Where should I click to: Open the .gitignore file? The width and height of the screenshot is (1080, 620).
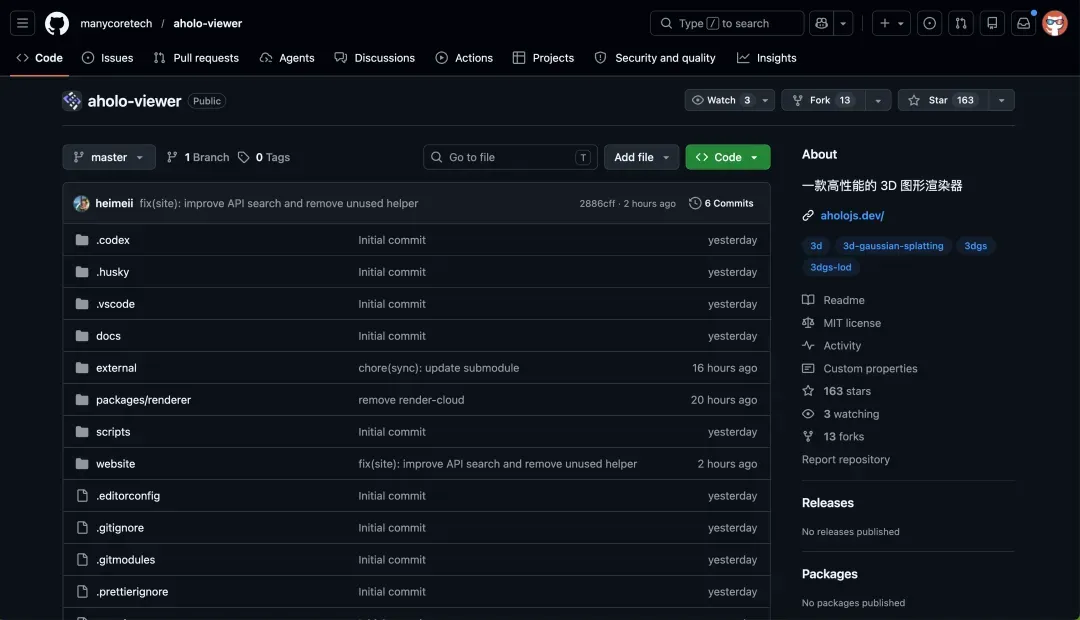click(120, 528)
